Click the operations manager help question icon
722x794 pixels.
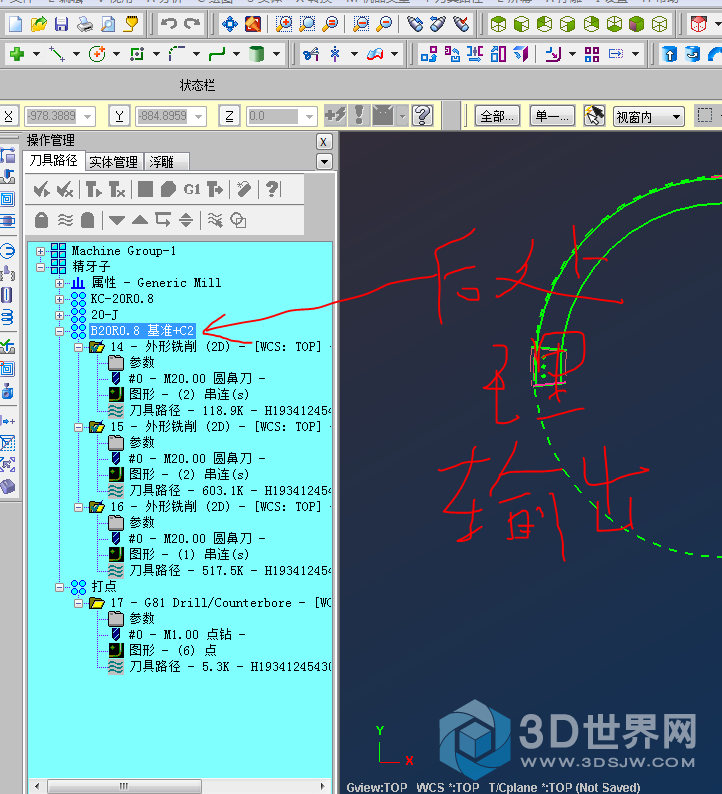tap(272, 190)
